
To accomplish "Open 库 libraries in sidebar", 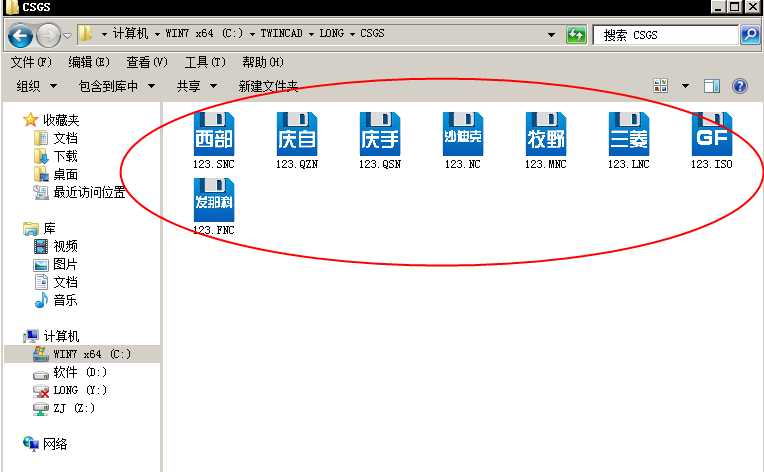I will coord(39,228).
